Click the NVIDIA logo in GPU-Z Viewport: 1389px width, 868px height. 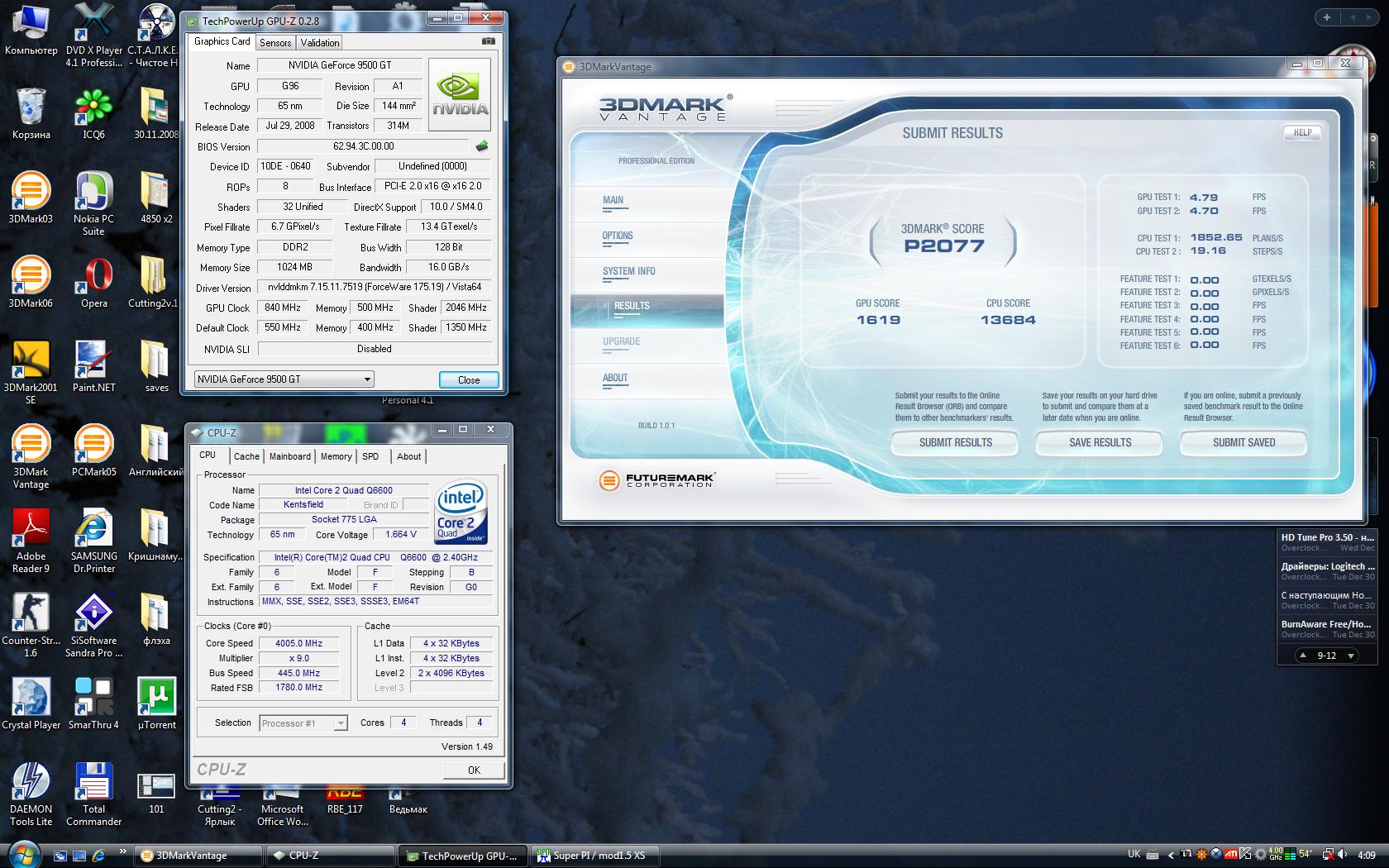[460, 94]
